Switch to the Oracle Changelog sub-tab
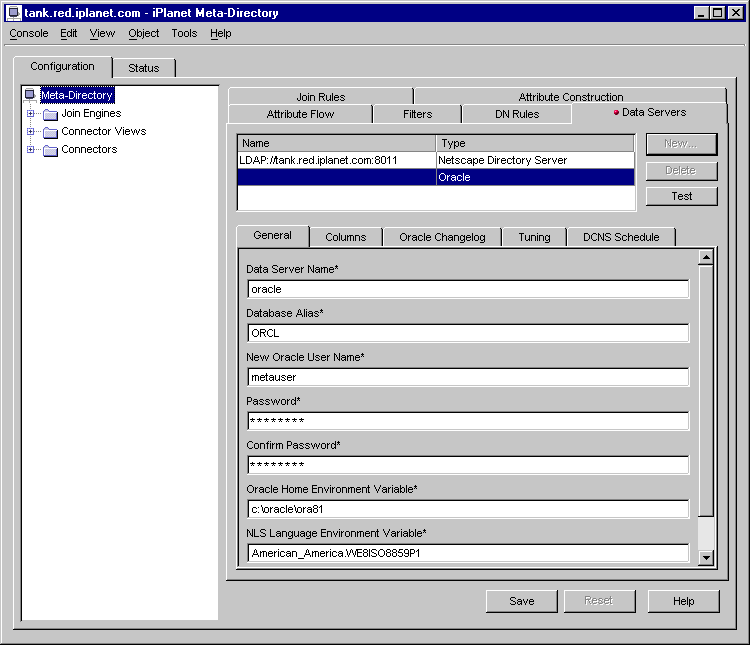This screenshot has width=750, height=645. click(442, 237)
